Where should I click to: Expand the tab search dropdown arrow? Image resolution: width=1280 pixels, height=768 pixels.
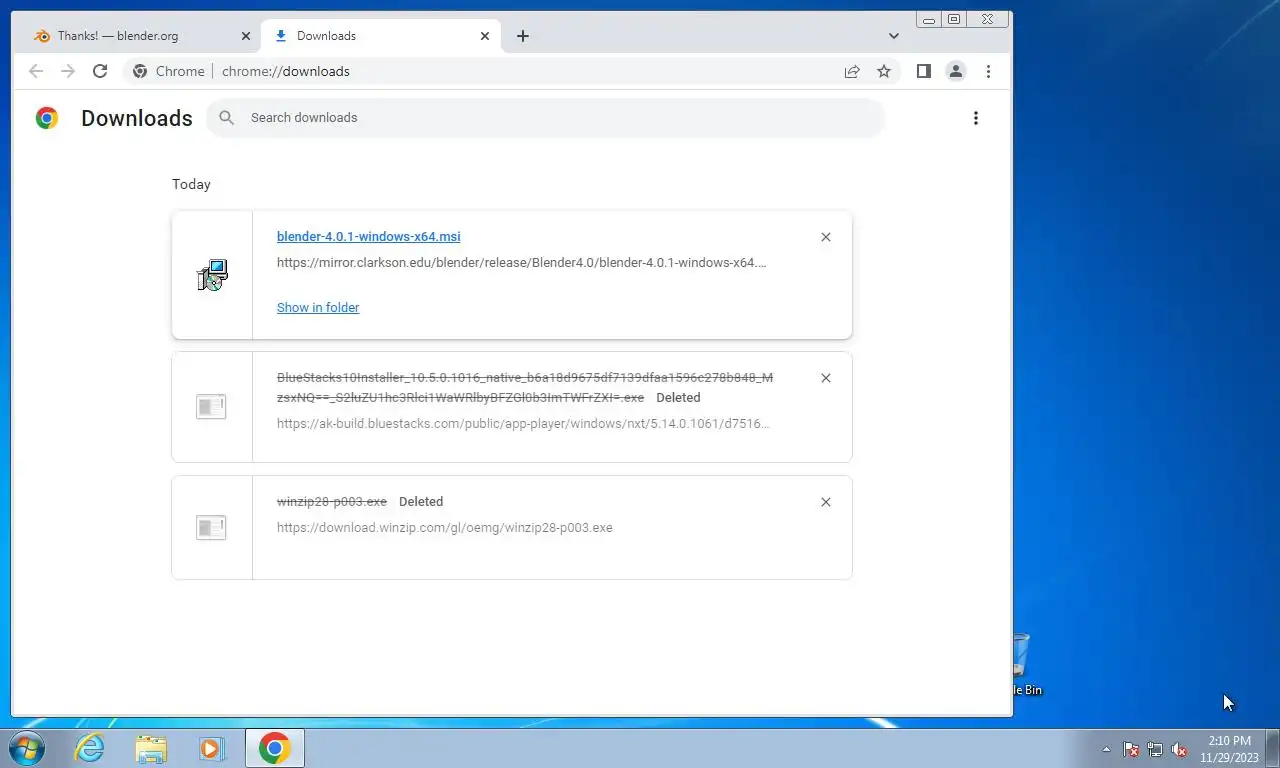coord(894,36)
